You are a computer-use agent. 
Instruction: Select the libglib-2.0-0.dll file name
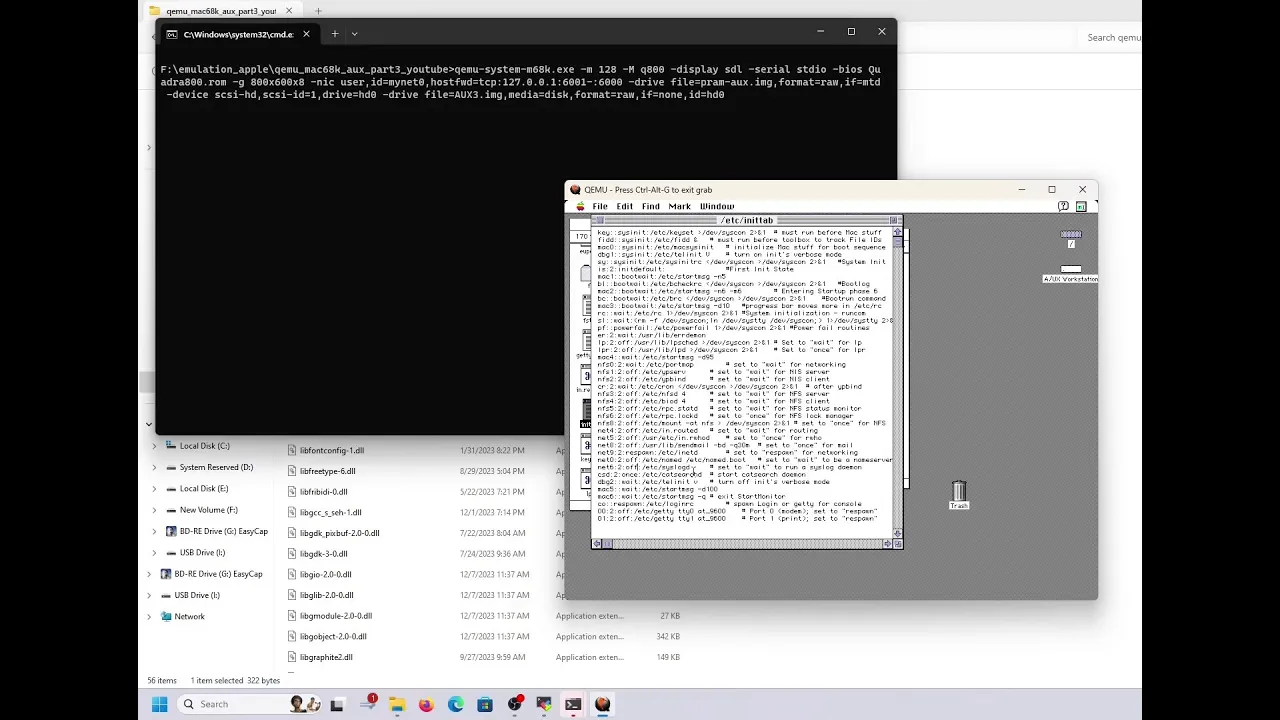(326, 595)
